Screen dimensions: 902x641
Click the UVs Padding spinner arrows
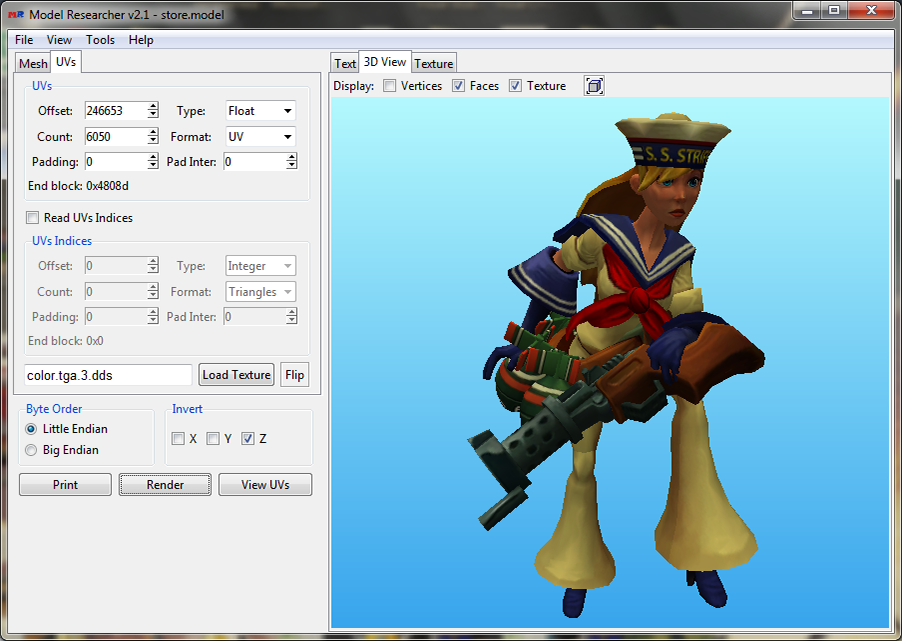click(x=153, y=162)
